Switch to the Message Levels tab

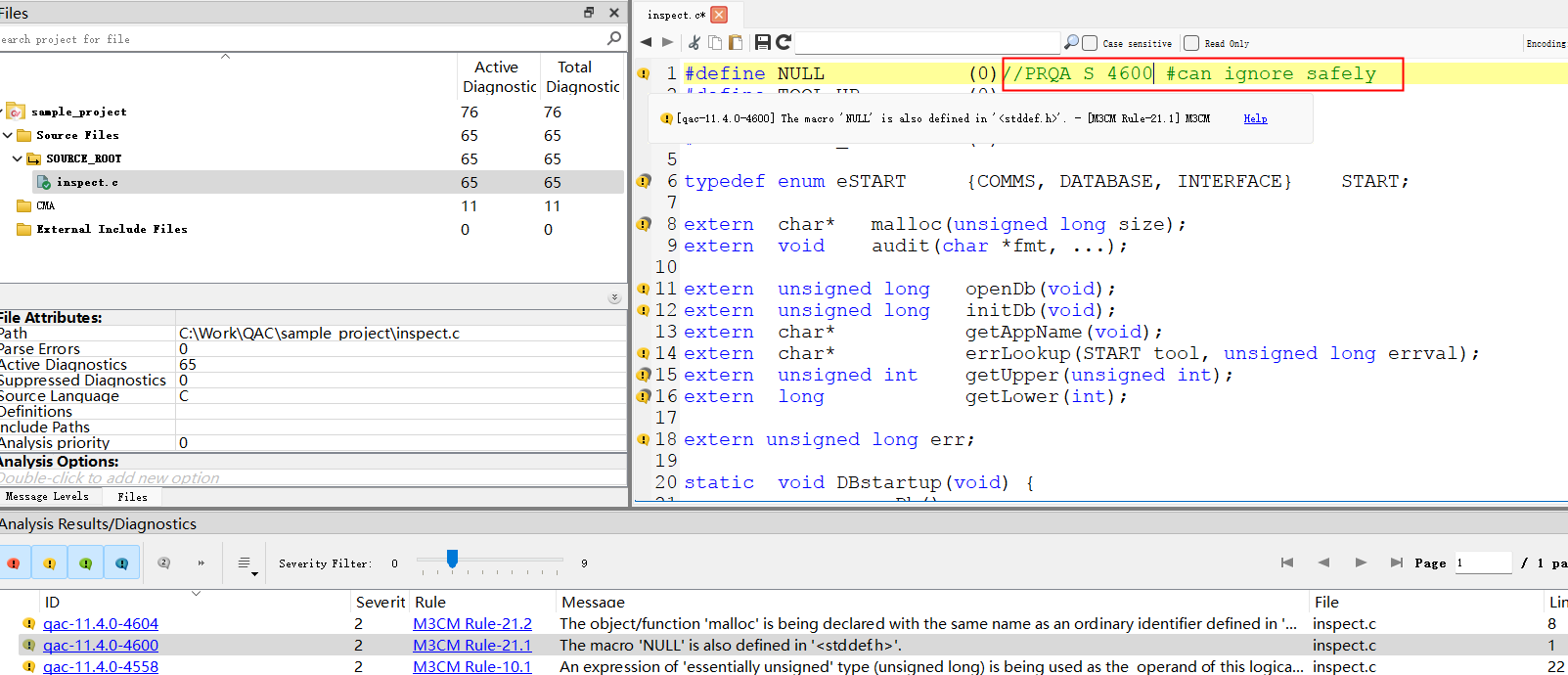(47, 497)
